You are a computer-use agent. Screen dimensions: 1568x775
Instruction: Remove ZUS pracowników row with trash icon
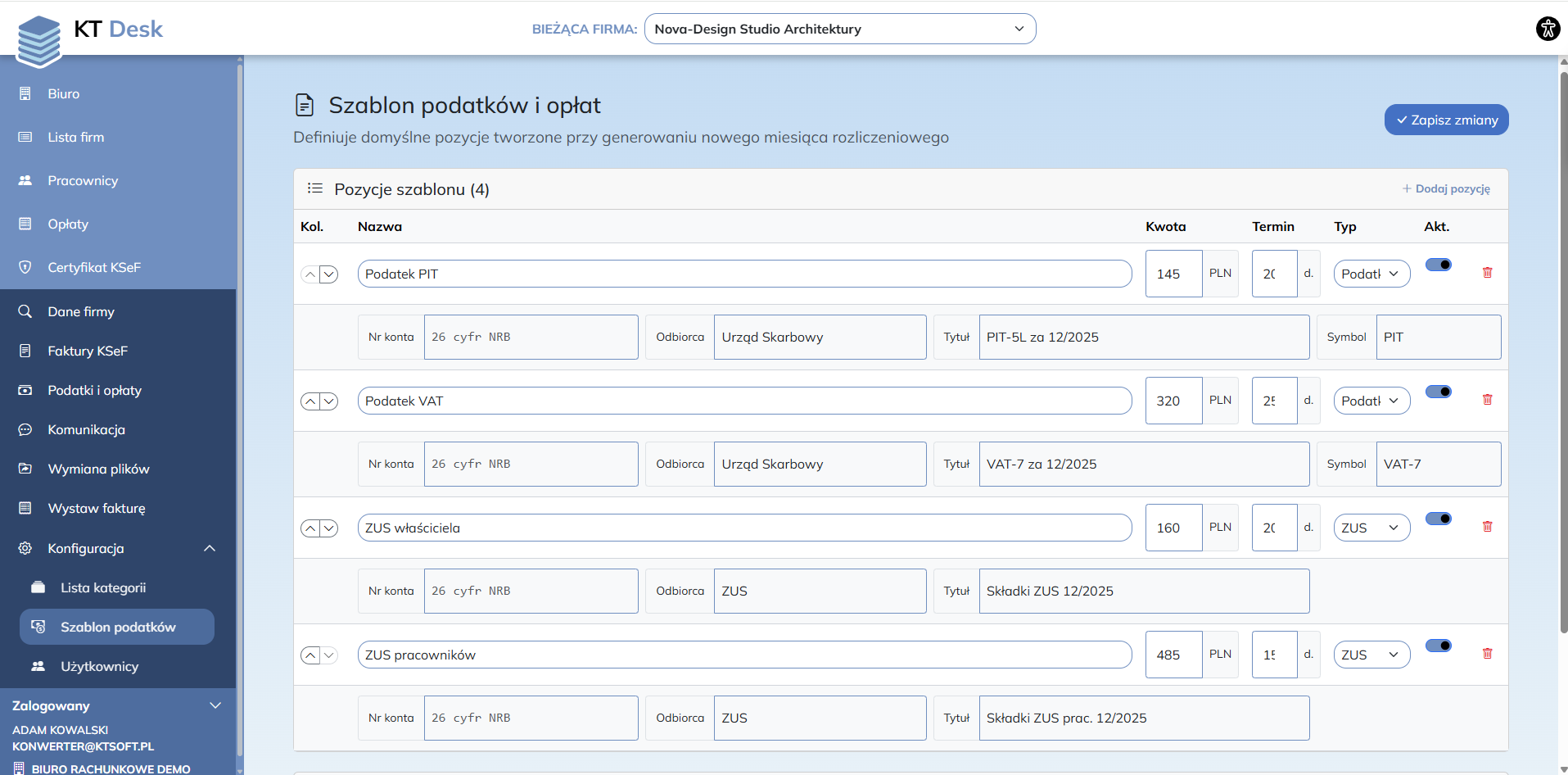(x=1487, y=654)
